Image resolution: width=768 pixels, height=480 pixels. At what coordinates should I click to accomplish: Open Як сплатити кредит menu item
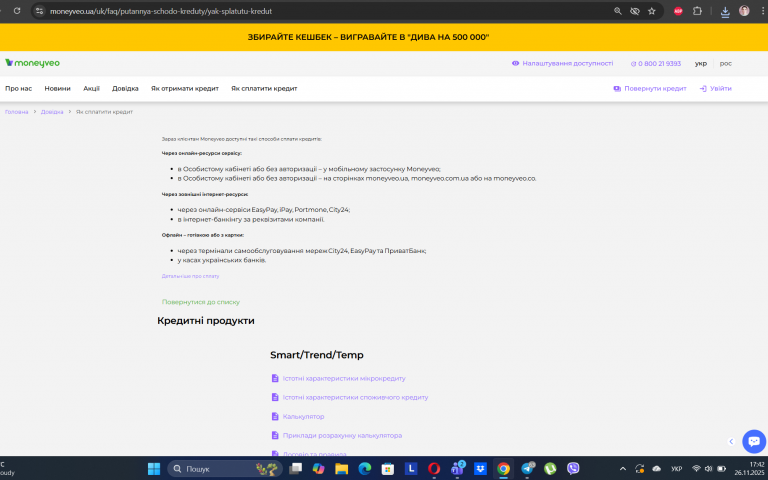coord(264,89)
